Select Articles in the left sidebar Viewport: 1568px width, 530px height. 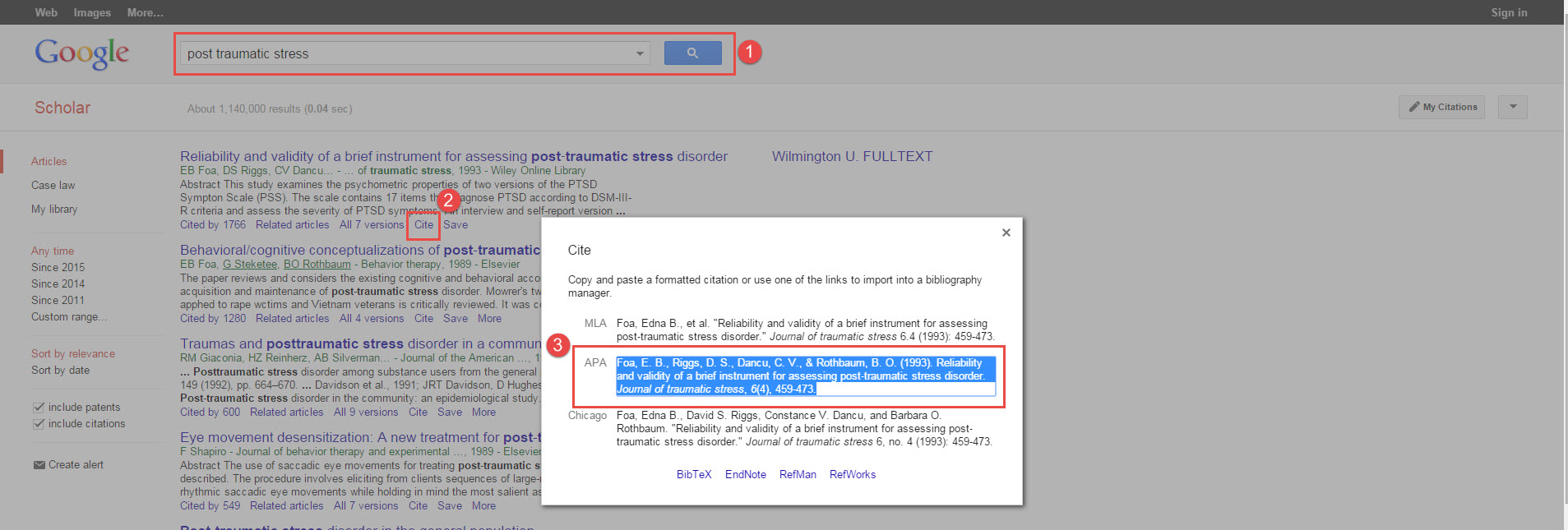click(49, 161)
